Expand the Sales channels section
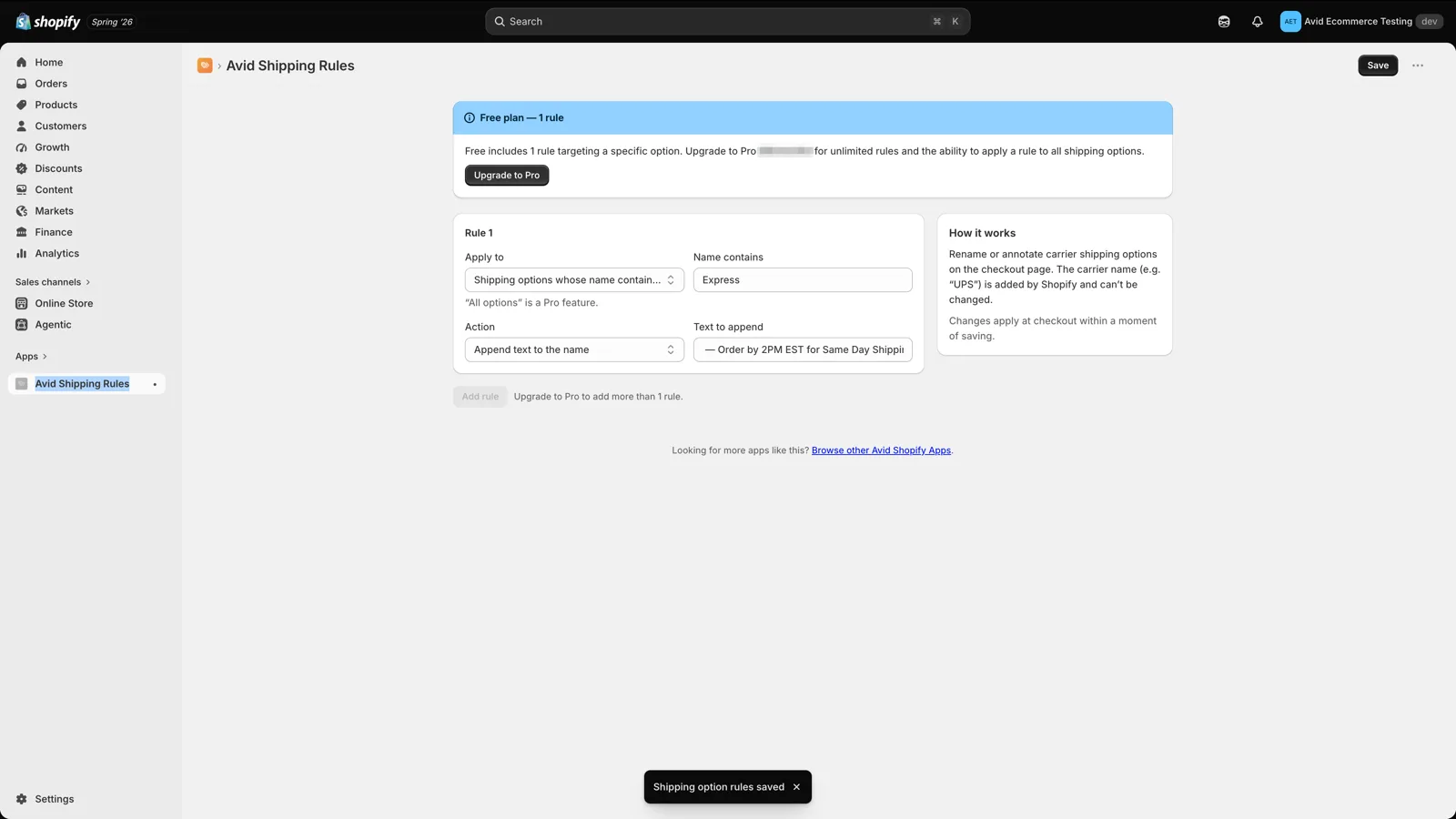The height and width of the screenshot is (819, 1456). point(53,283)
